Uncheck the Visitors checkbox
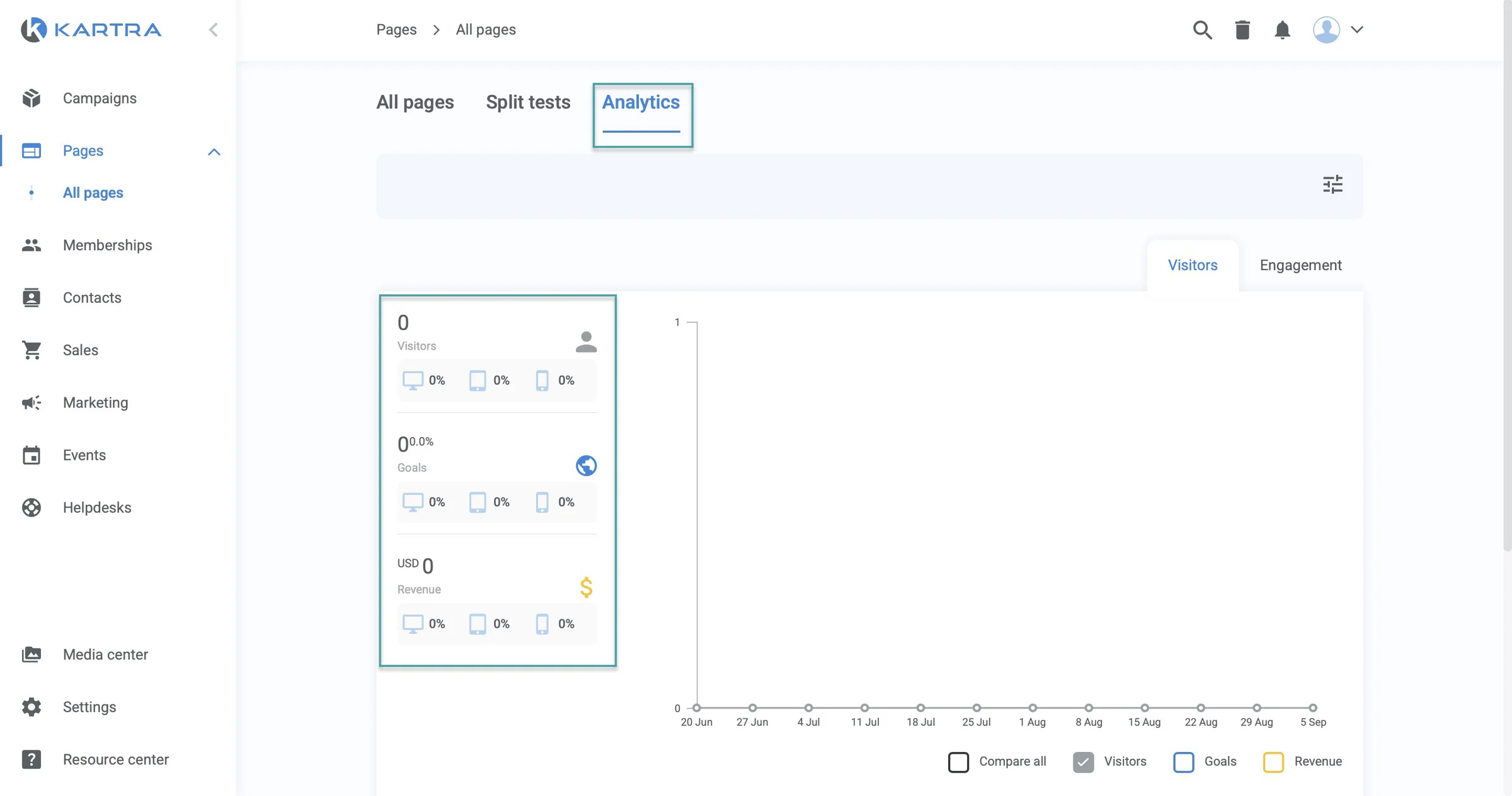1512x796 pixels. (x=1083, y=762)
